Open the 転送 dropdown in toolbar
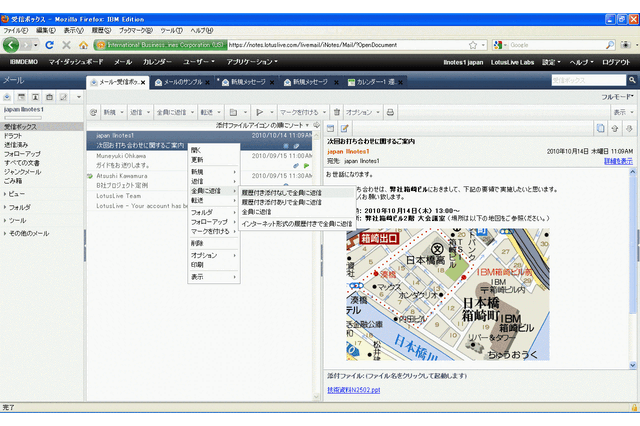This screenshot has height=426, width=640. point(219,112)
